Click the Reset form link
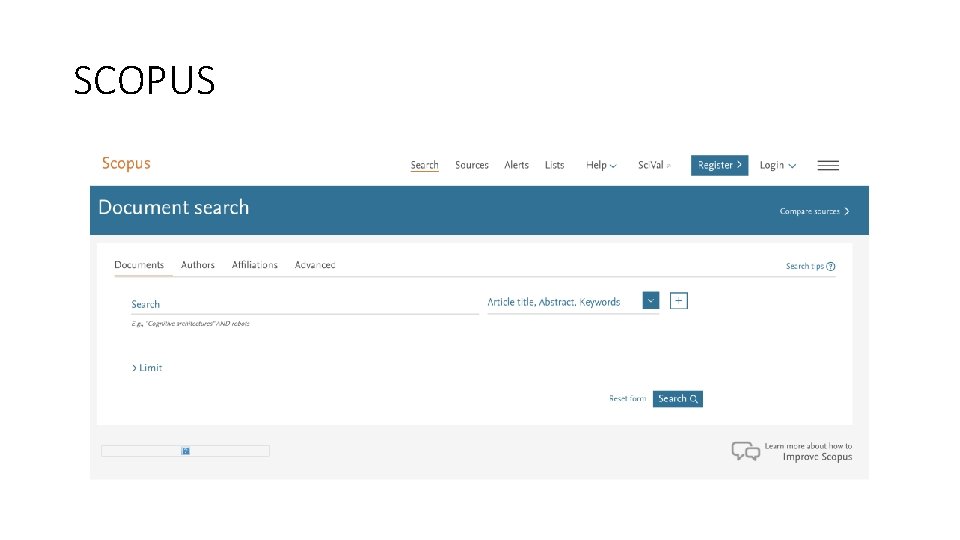This screenshot has height=540, width=960. pyautogui.click(x=628, y=399)
